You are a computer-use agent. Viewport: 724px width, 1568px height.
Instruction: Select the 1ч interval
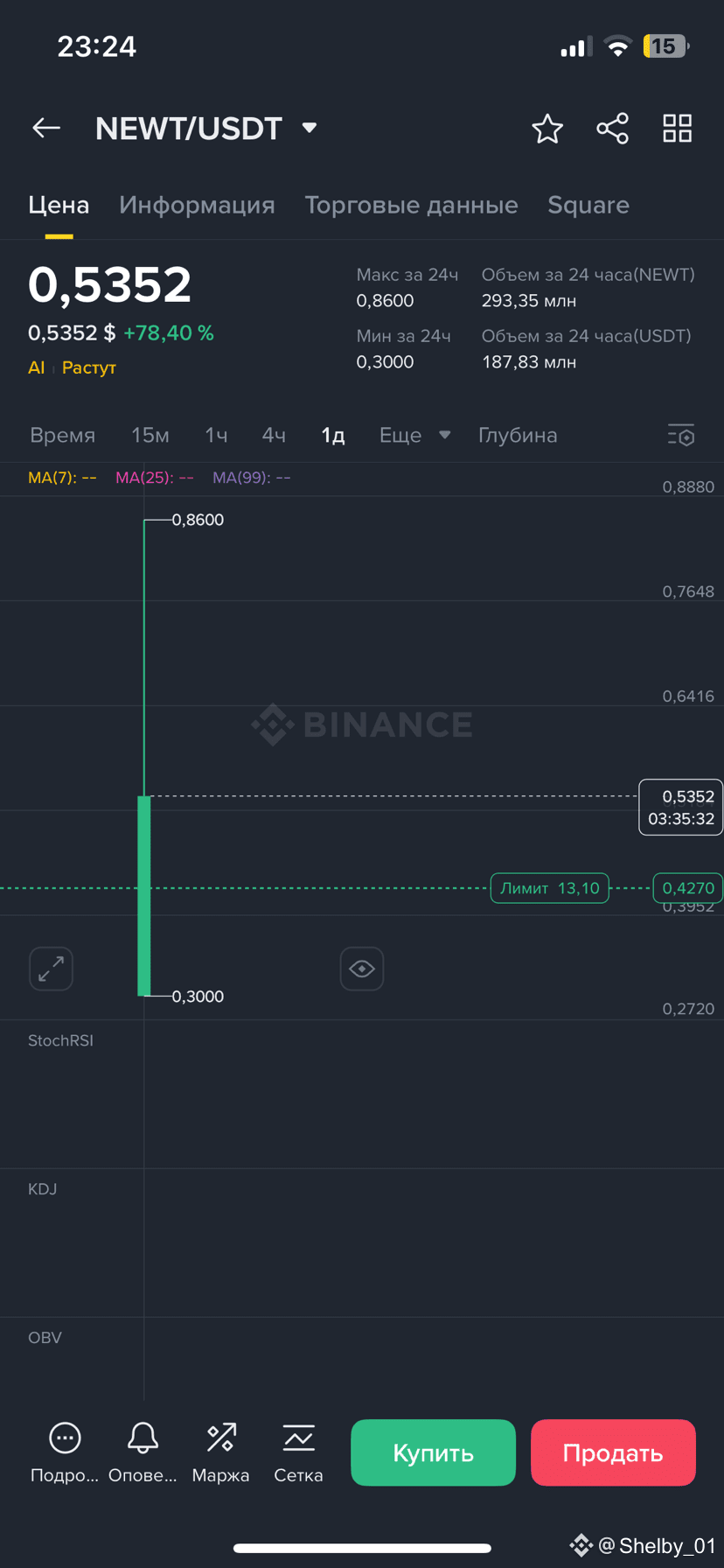click(x=216, y=435)
